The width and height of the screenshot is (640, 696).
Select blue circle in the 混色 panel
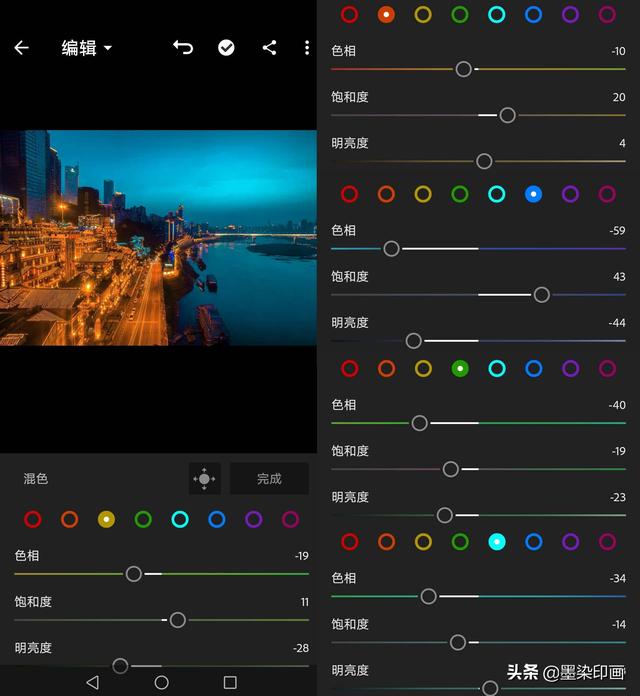tap(217, 519)
